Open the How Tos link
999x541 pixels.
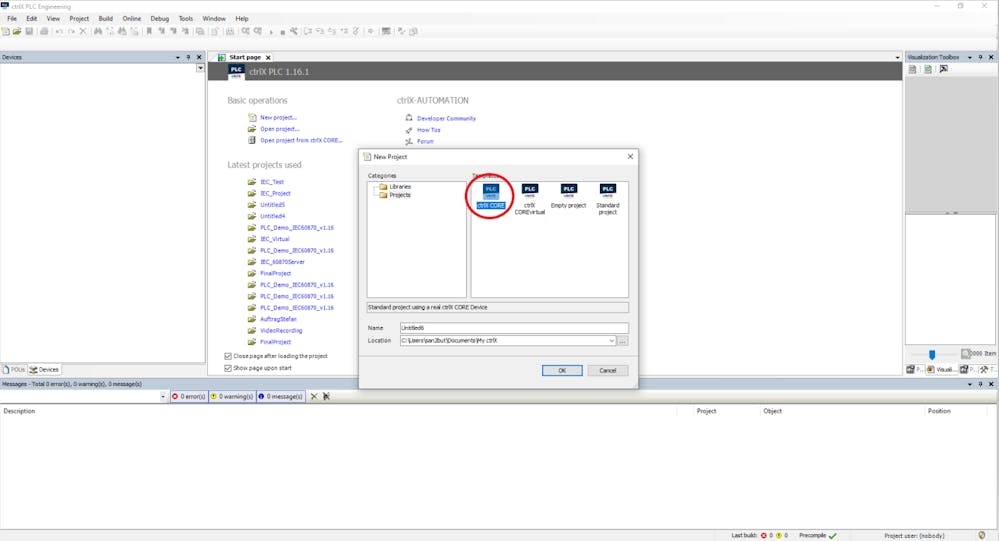429,130
